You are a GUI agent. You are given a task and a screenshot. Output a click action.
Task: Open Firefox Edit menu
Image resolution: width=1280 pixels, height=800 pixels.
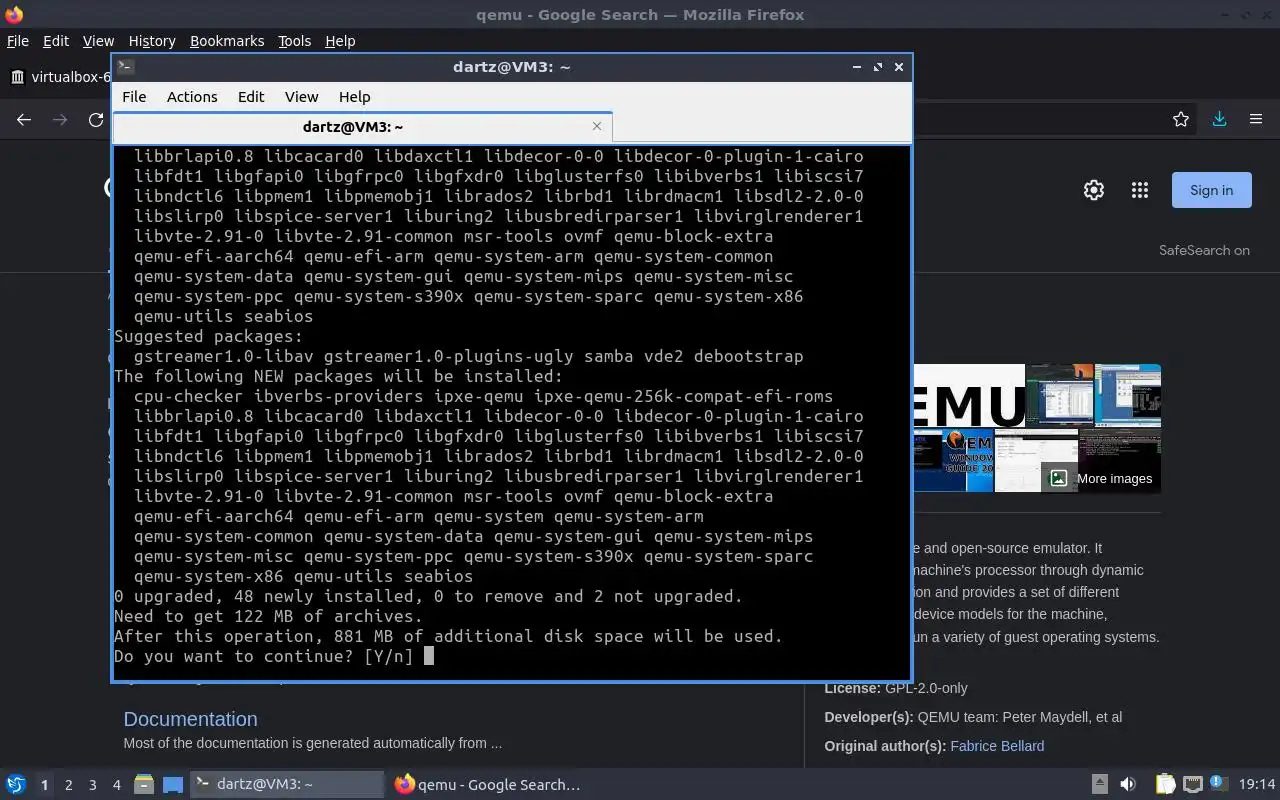[x=56, y=41]
